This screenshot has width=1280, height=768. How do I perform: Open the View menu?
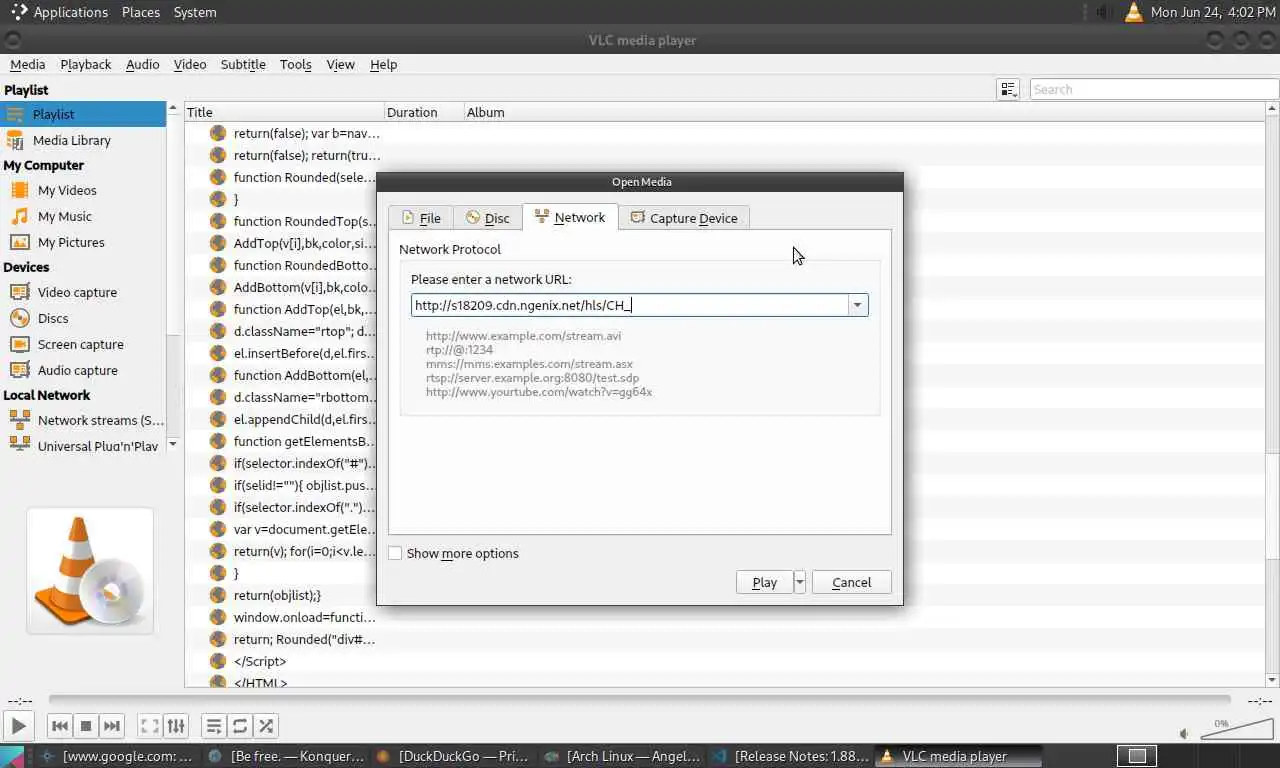point(340,64)
